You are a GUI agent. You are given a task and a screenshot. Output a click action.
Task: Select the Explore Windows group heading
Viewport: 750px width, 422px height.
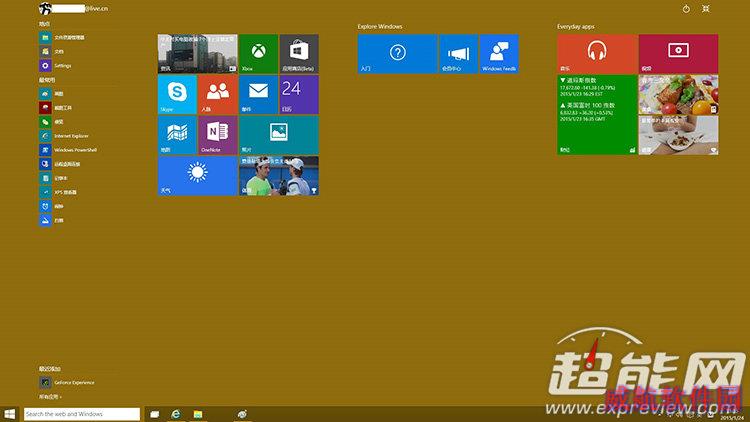380,27
